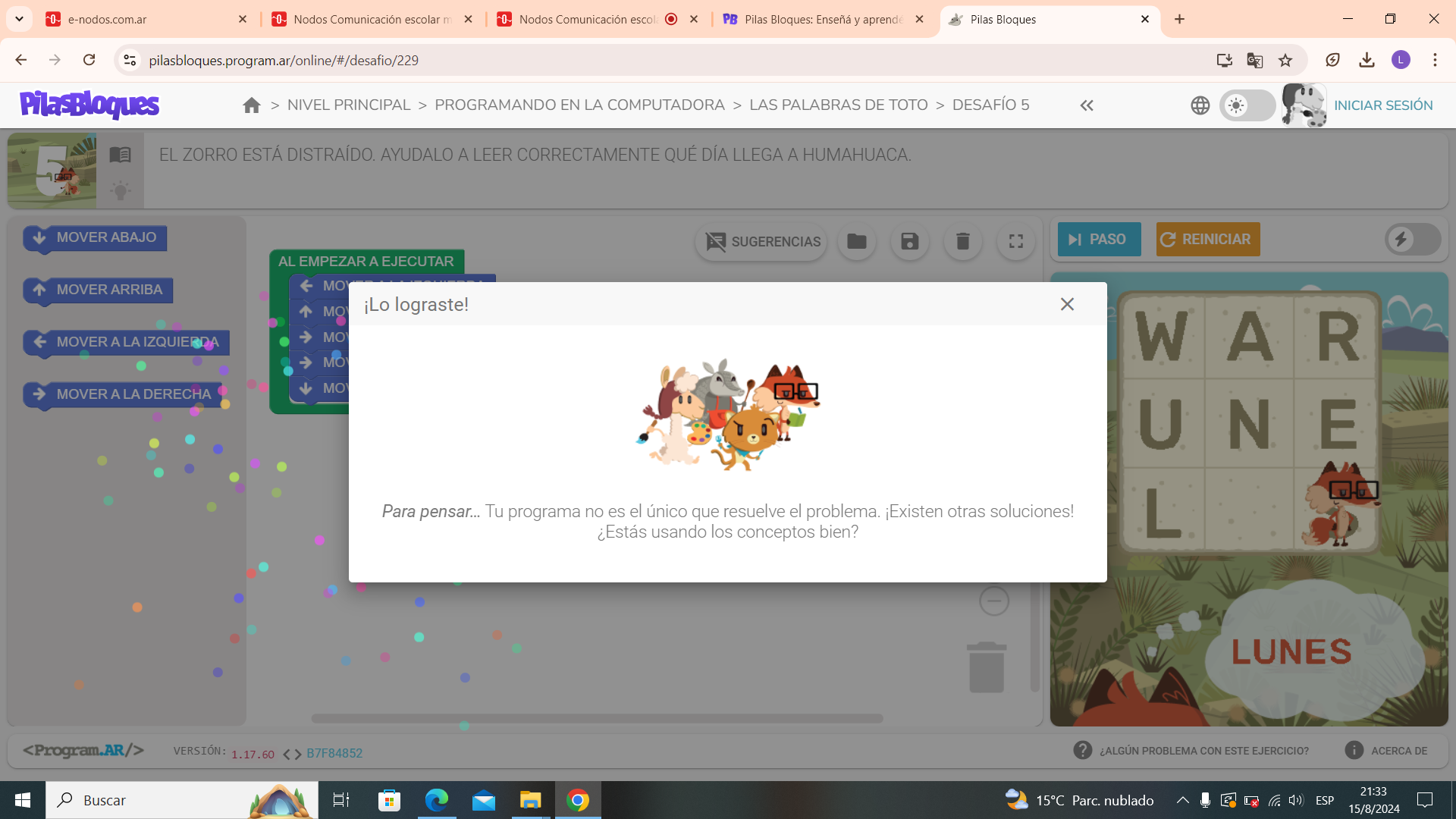1456x819 pixels.
Task: Close the ¡Lo lograste! dialog
Action: (x=1067, y=304)
